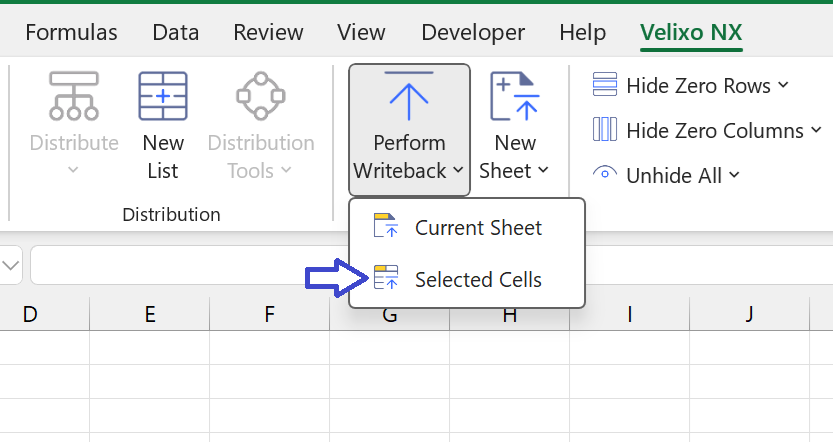833x442 pixels.
Task: Open the New Sheet dropdown chevron
Action: (543, 170)
